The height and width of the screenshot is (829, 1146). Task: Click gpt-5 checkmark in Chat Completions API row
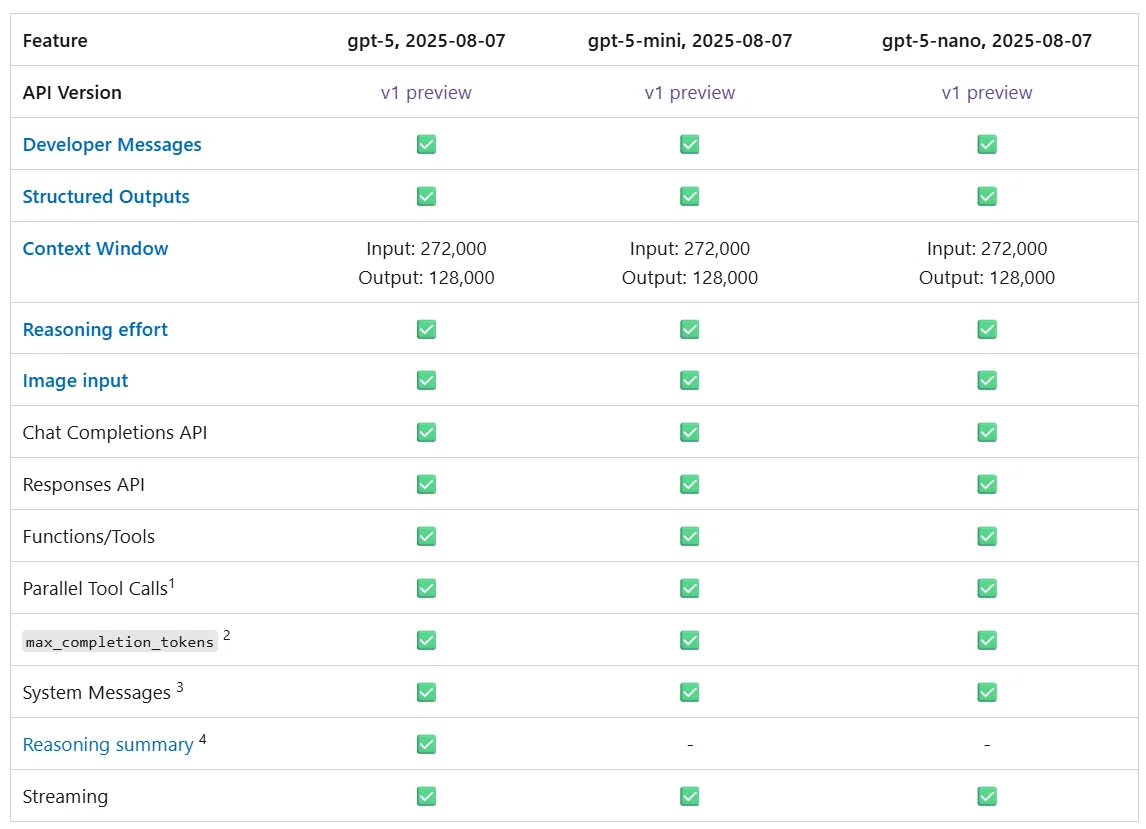pyautogui.click(x=426, y=433)
